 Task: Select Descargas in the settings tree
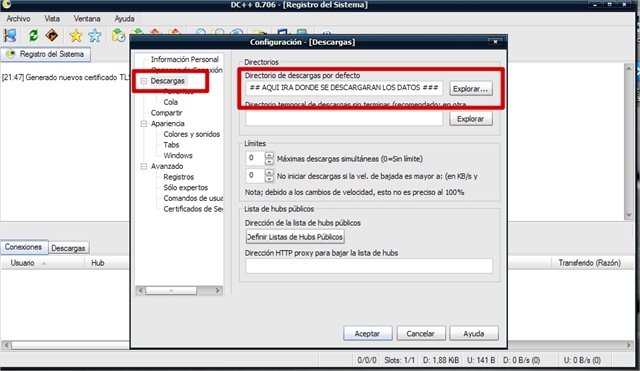coord(167,81)
